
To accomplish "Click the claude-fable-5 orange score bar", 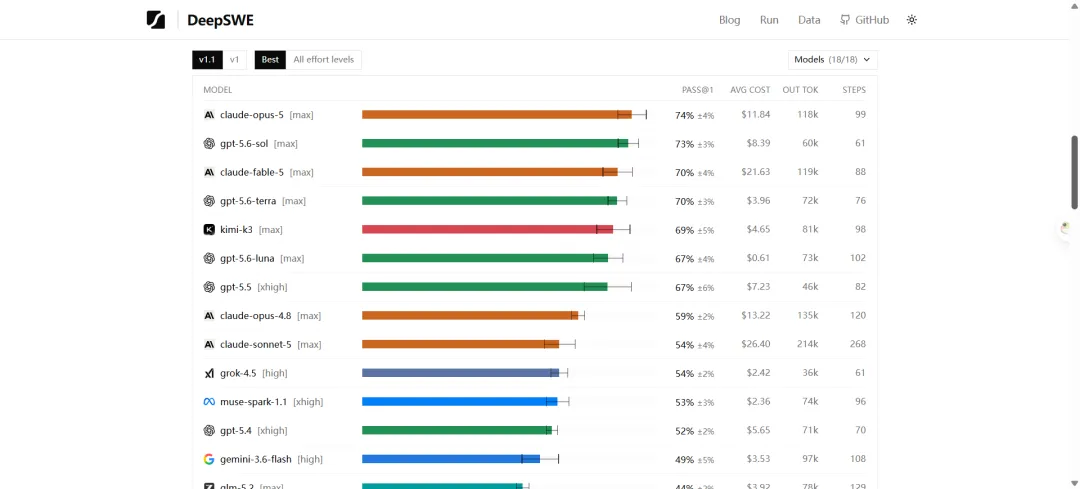I will point(490,172).
